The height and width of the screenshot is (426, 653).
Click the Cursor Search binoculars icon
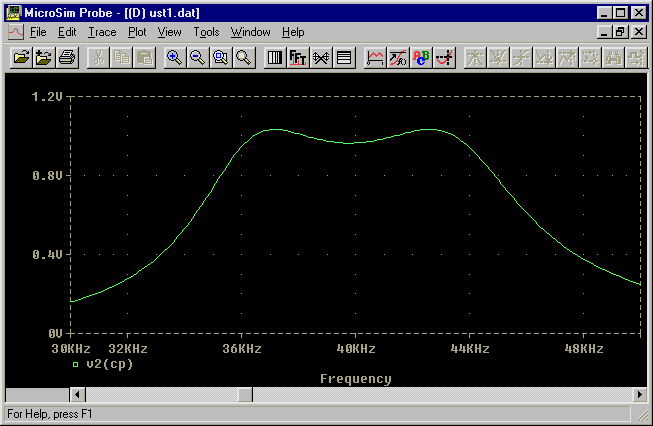coord(613,57)
